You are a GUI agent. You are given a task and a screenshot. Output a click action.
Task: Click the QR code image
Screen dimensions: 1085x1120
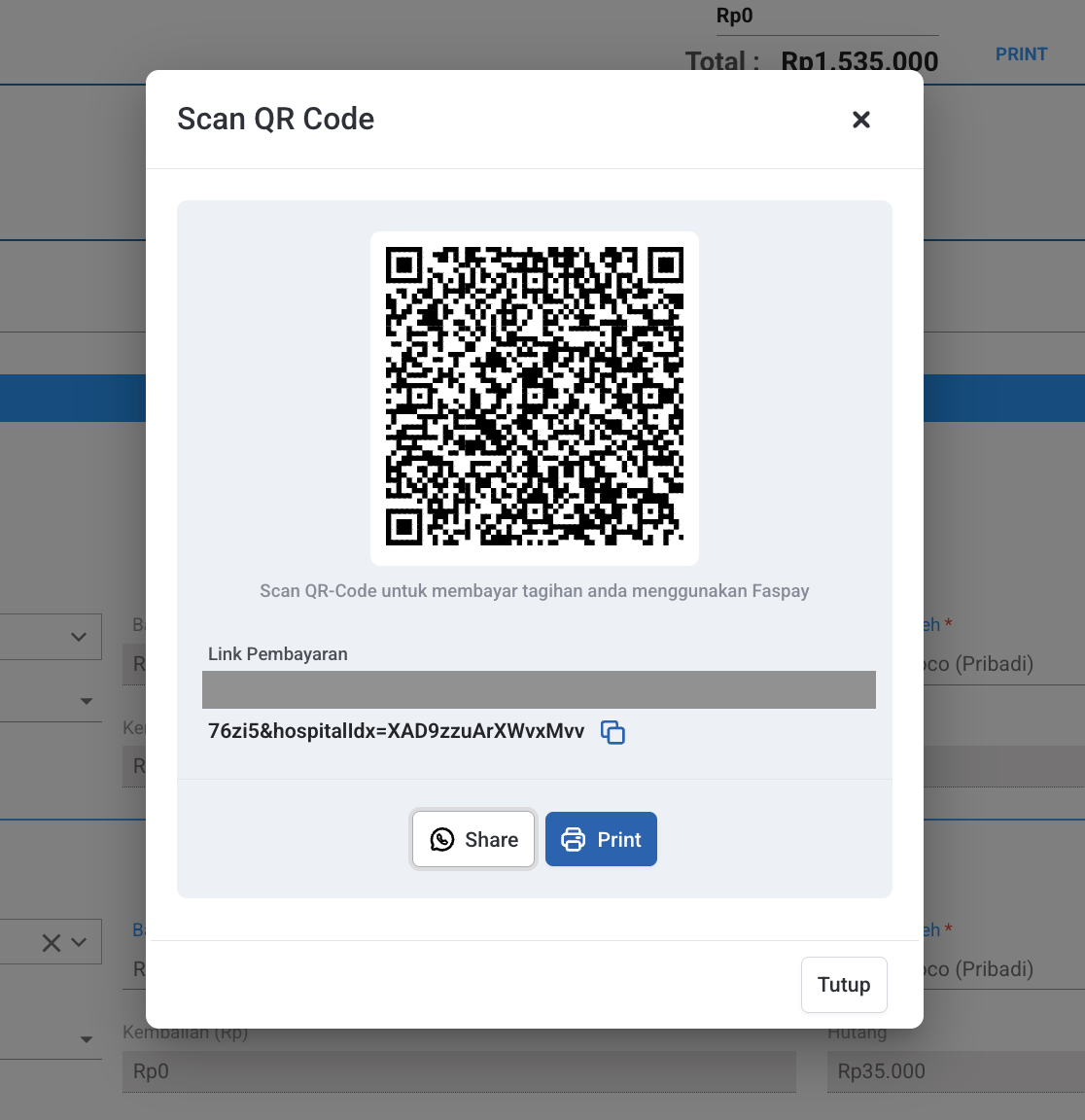535,398
